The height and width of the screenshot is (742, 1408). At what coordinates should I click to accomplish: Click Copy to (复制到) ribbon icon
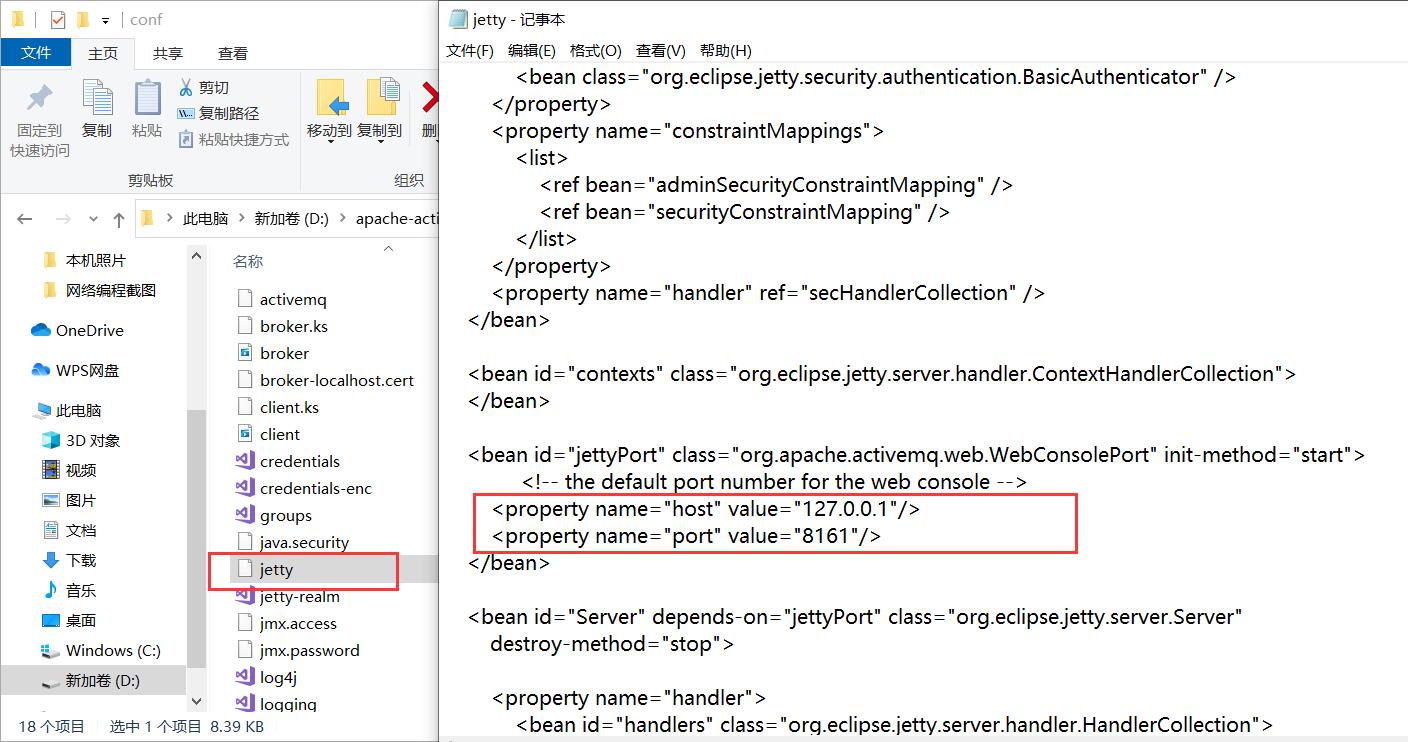click(381, 97)
